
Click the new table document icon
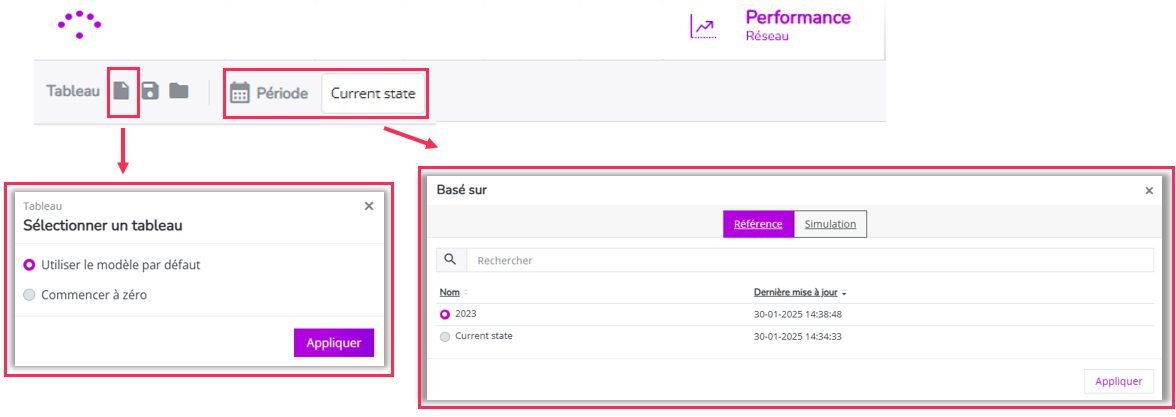click(x=122, y=92)
